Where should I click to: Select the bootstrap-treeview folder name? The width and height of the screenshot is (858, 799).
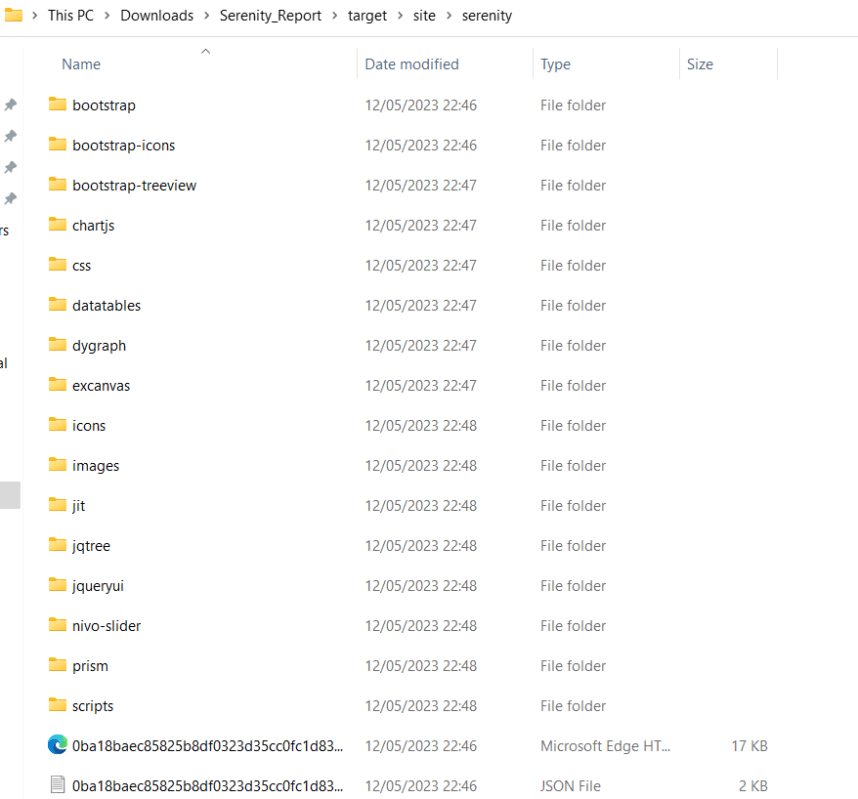point(134,185)
